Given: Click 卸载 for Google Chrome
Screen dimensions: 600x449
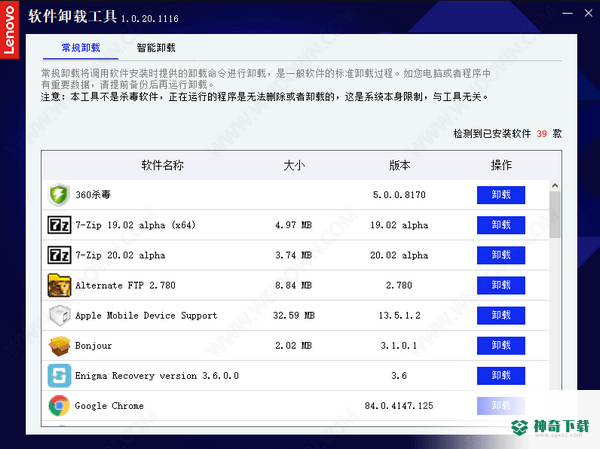Looking at the screenshot, I should coord(501,406).
